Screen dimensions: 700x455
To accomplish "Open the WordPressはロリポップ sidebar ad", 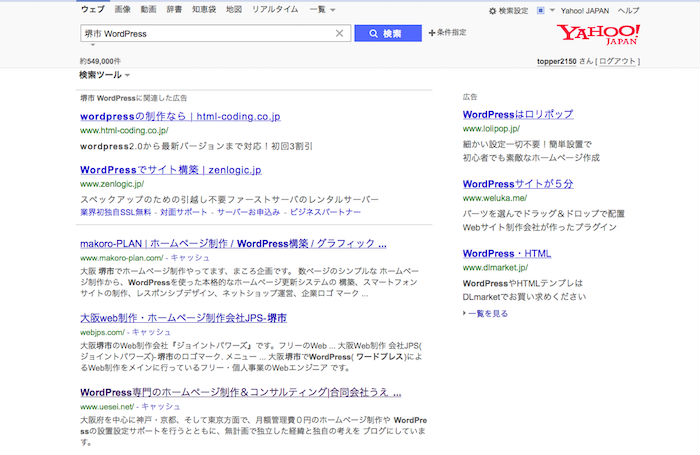I will (x=518, y=115).
